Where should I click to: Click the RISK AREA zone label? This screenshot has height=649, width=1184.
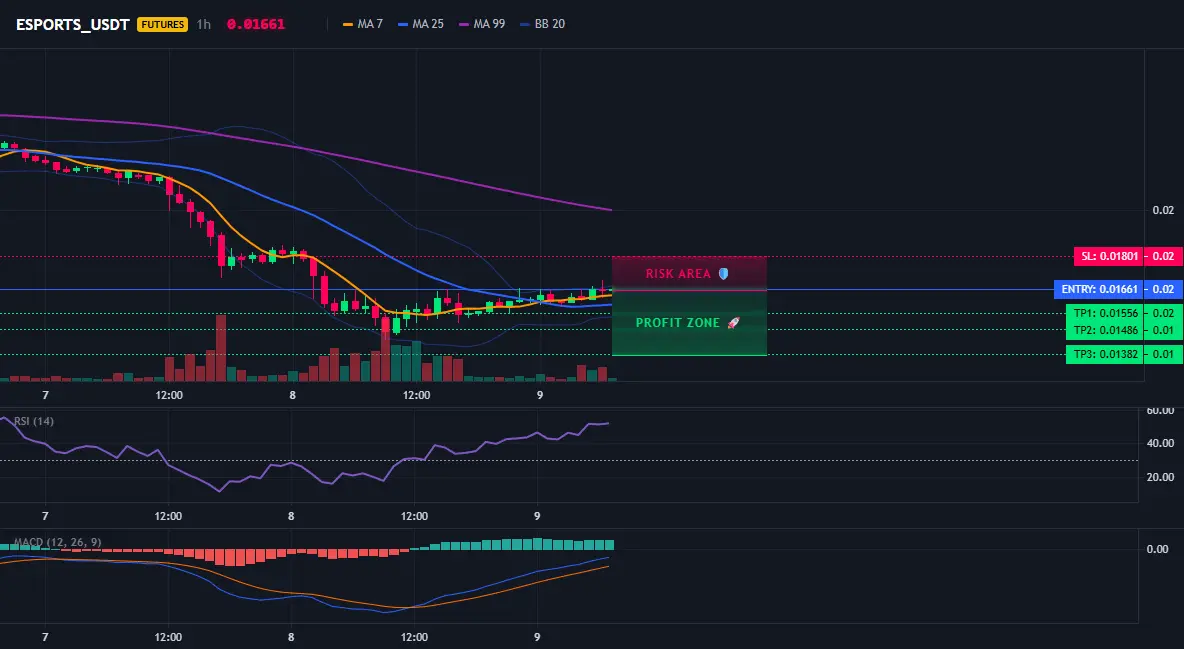678,274
